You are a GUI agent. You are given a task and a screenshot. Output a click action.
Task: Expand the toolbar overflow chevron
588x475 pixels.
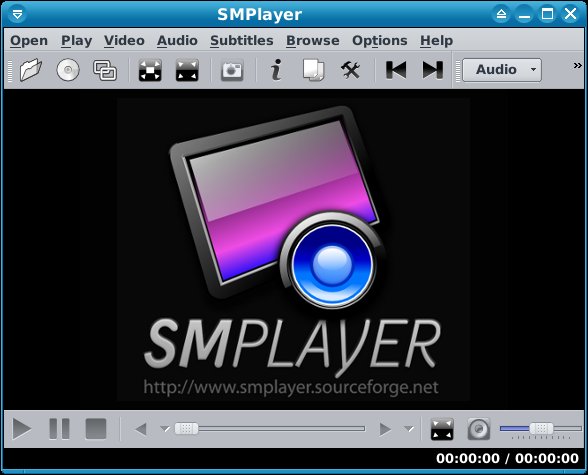578,66
